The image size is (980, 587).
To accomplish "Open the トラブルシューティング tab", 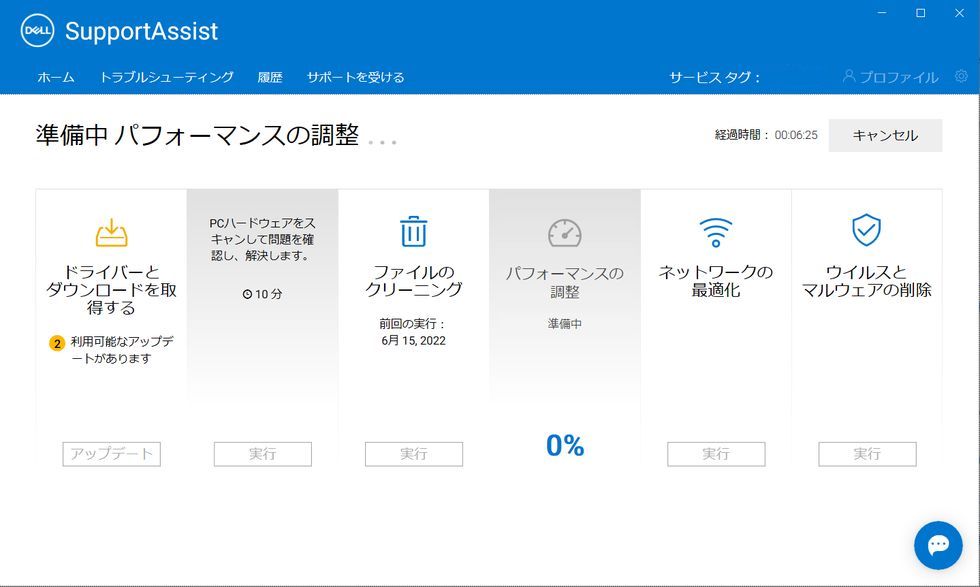I will point(166,77).
